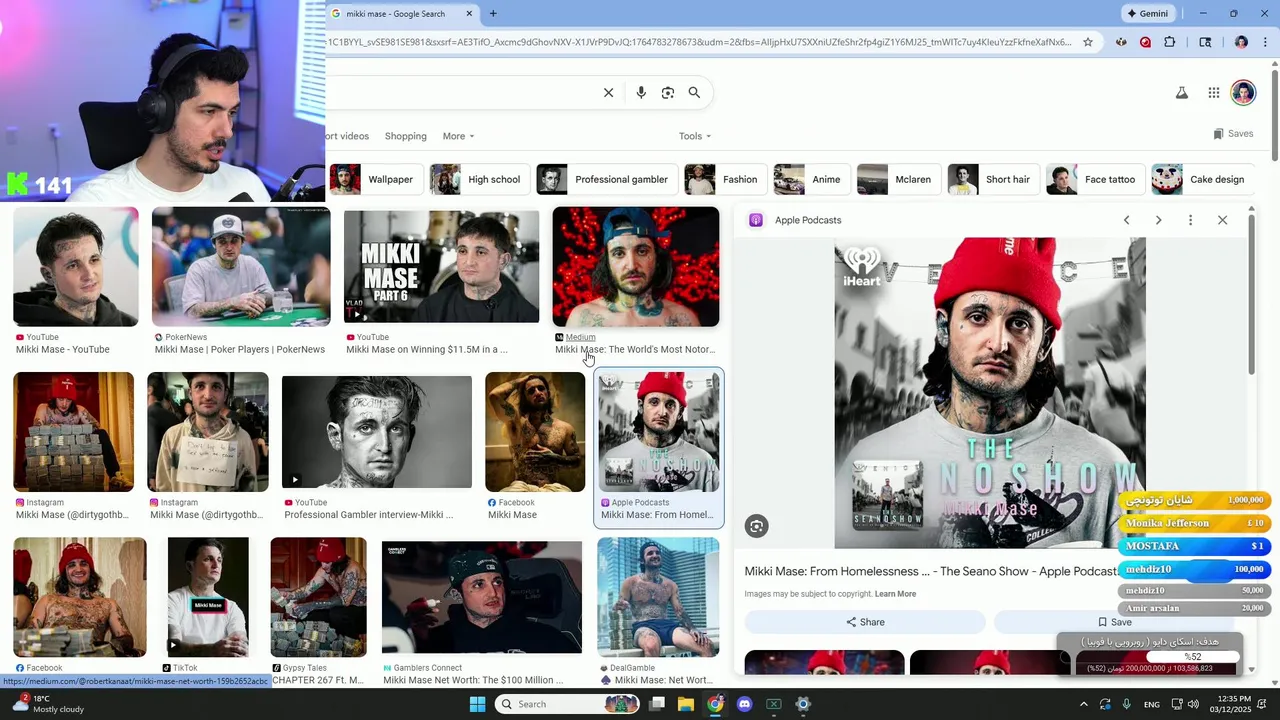Open the TikTok Mikki Mase thumbnail
Viewport: 1280px width, 720px height.
coord(208,597)
